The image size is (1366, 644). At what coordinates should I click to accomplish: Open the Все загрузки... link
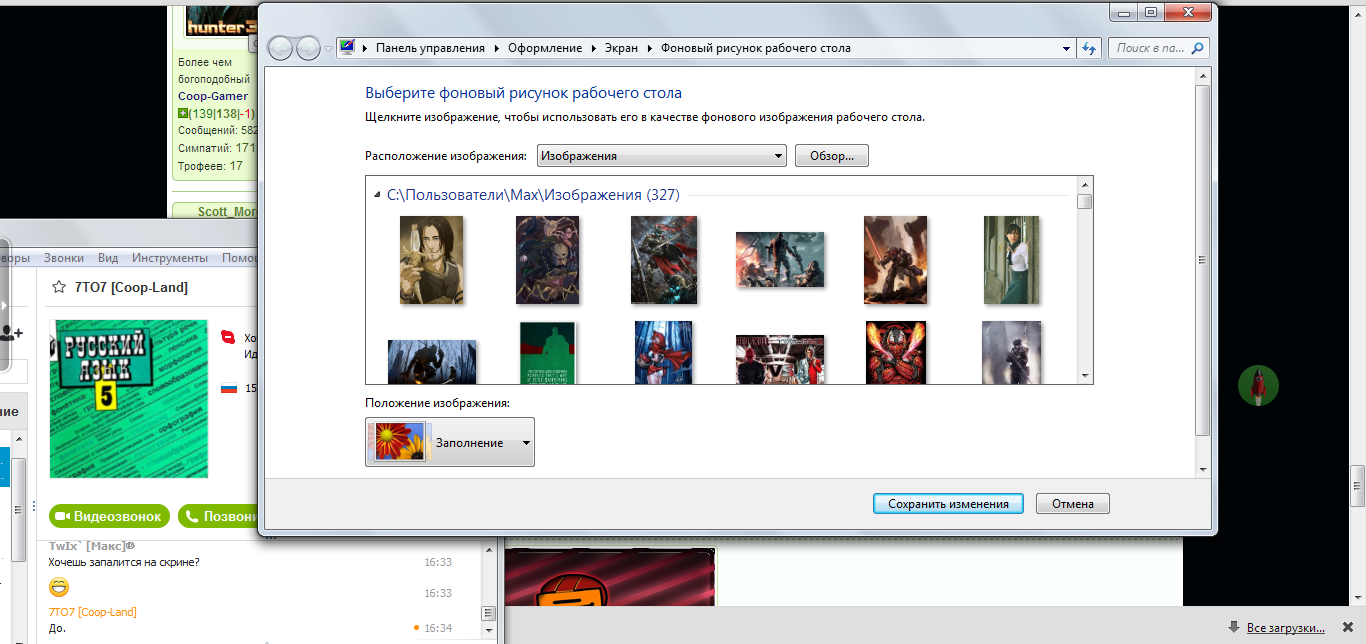(1286, 628)
